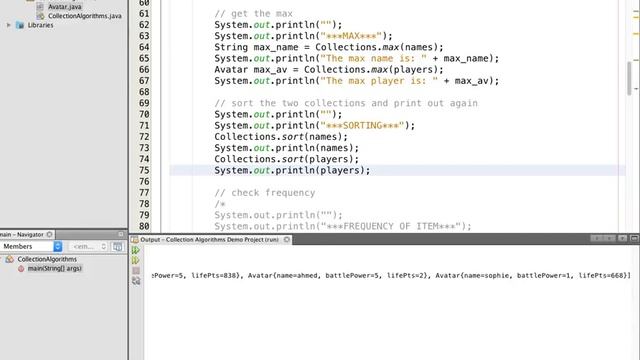Click "System.out.println(names);" on line 73
This screenshot has width=640, height=360.
287,148
